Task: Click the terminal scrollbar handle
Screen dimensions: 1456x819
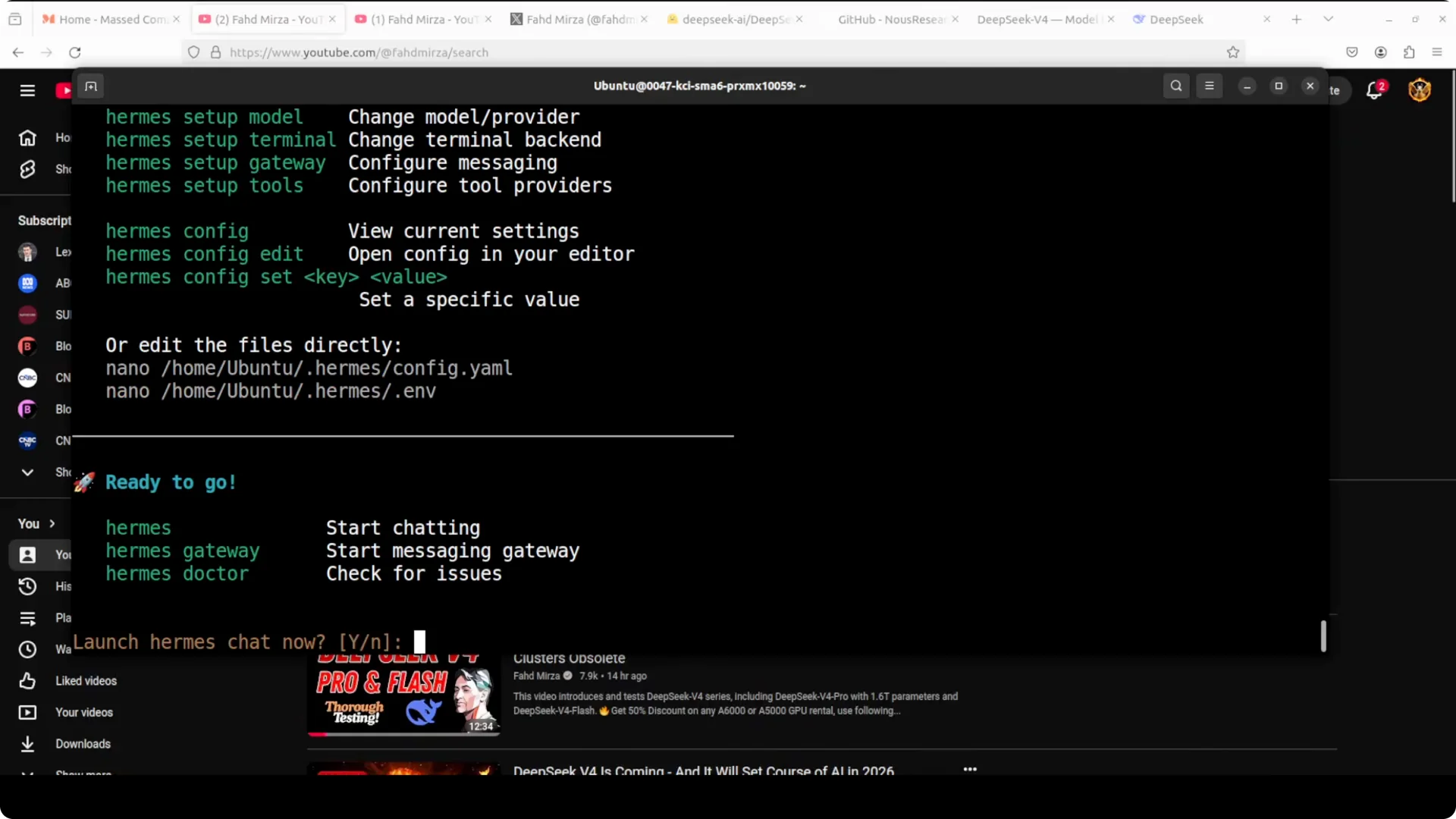Action: tap(1323, 635)
